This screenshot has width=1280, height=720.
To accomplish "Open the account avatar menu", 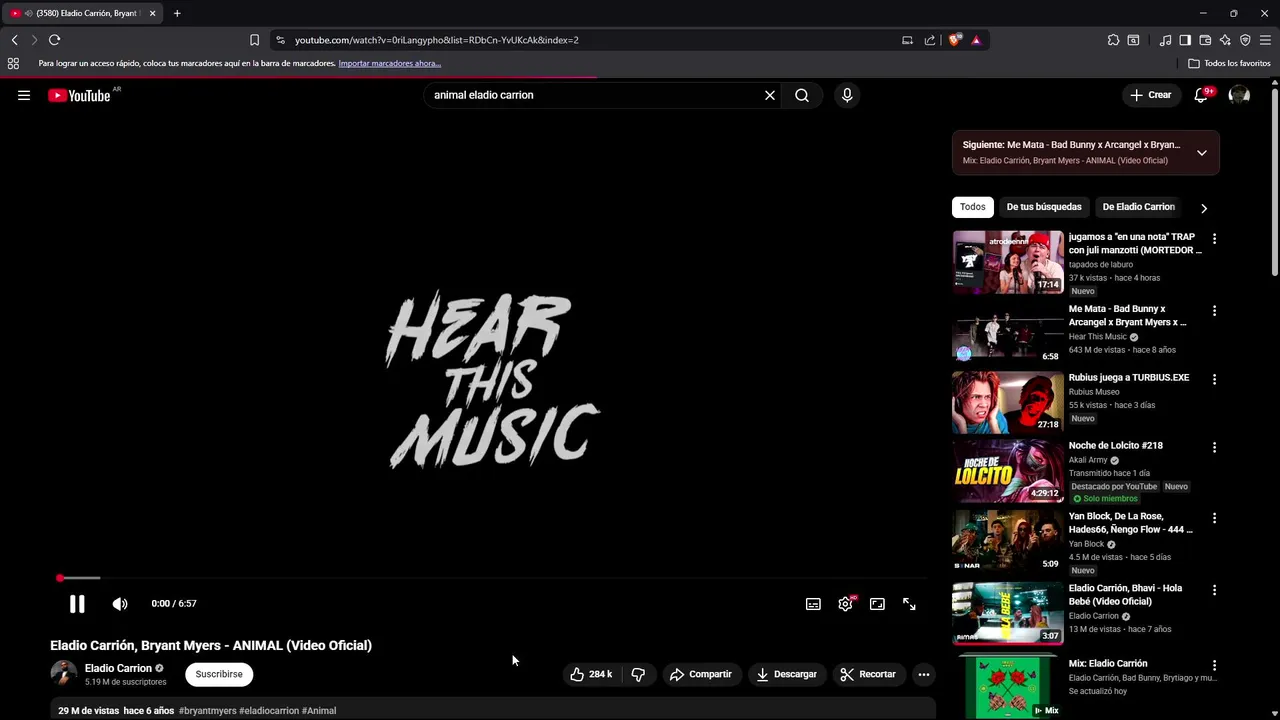I will click(x=1239, y=95).
